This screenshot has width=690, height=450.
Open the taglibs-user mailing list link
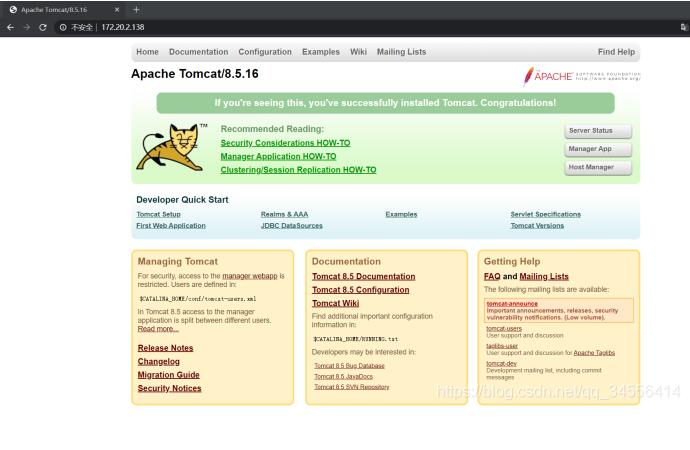502,346
